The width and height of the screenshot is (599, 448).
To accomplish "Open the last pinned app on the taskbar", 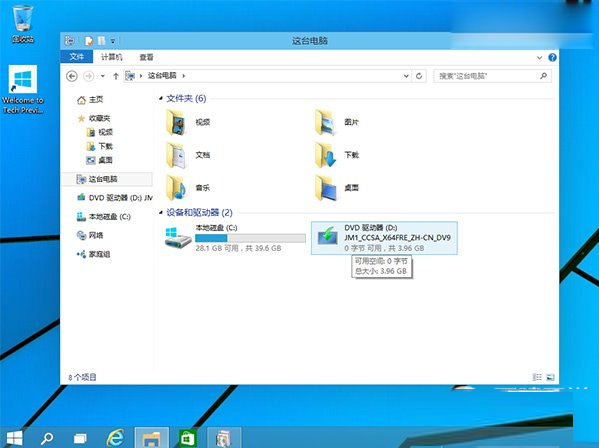I will pos(224,438).
